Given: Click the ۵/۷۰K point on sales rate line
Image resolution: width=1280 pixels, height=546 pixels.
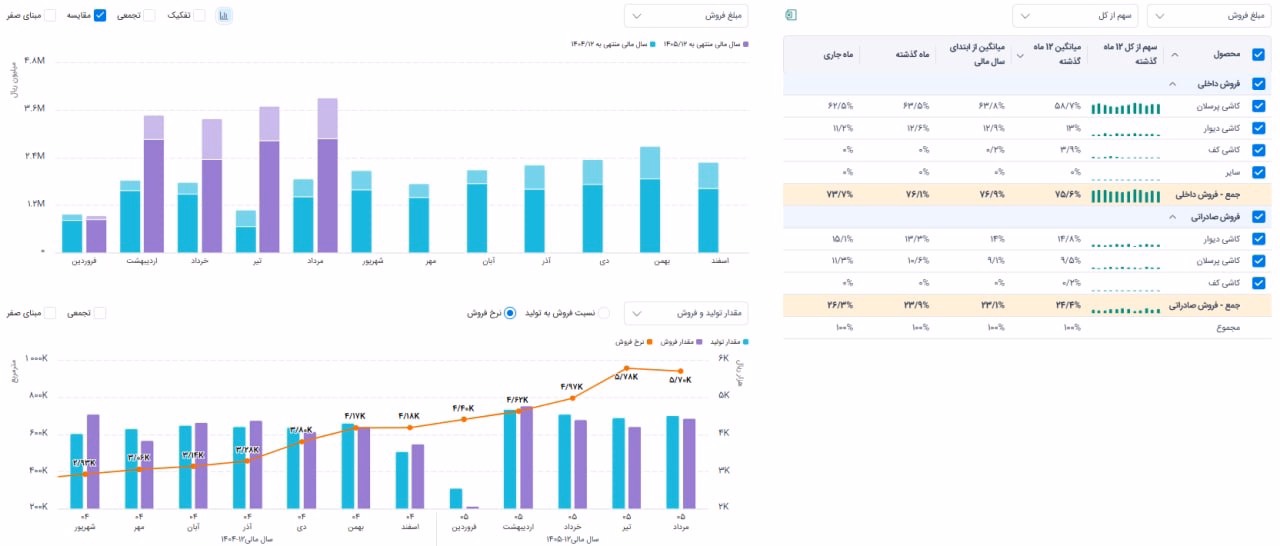Looking at the screenshot, I should 680,370.
